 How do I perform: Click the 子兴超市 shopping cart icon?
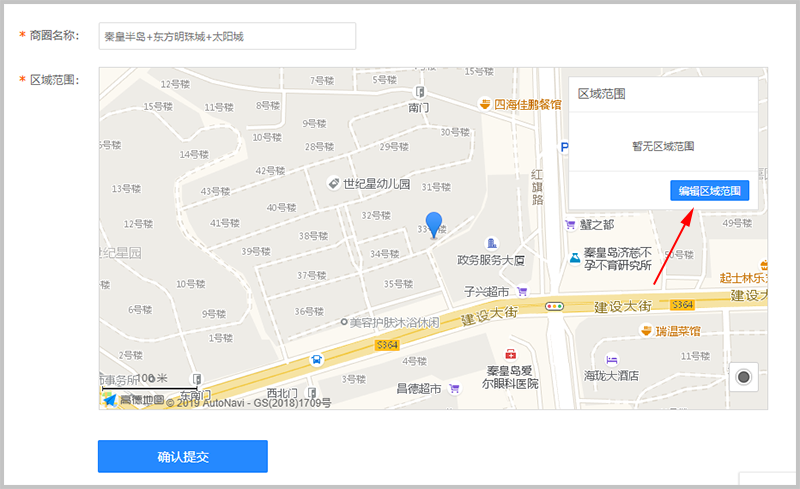tap(521, 291)
